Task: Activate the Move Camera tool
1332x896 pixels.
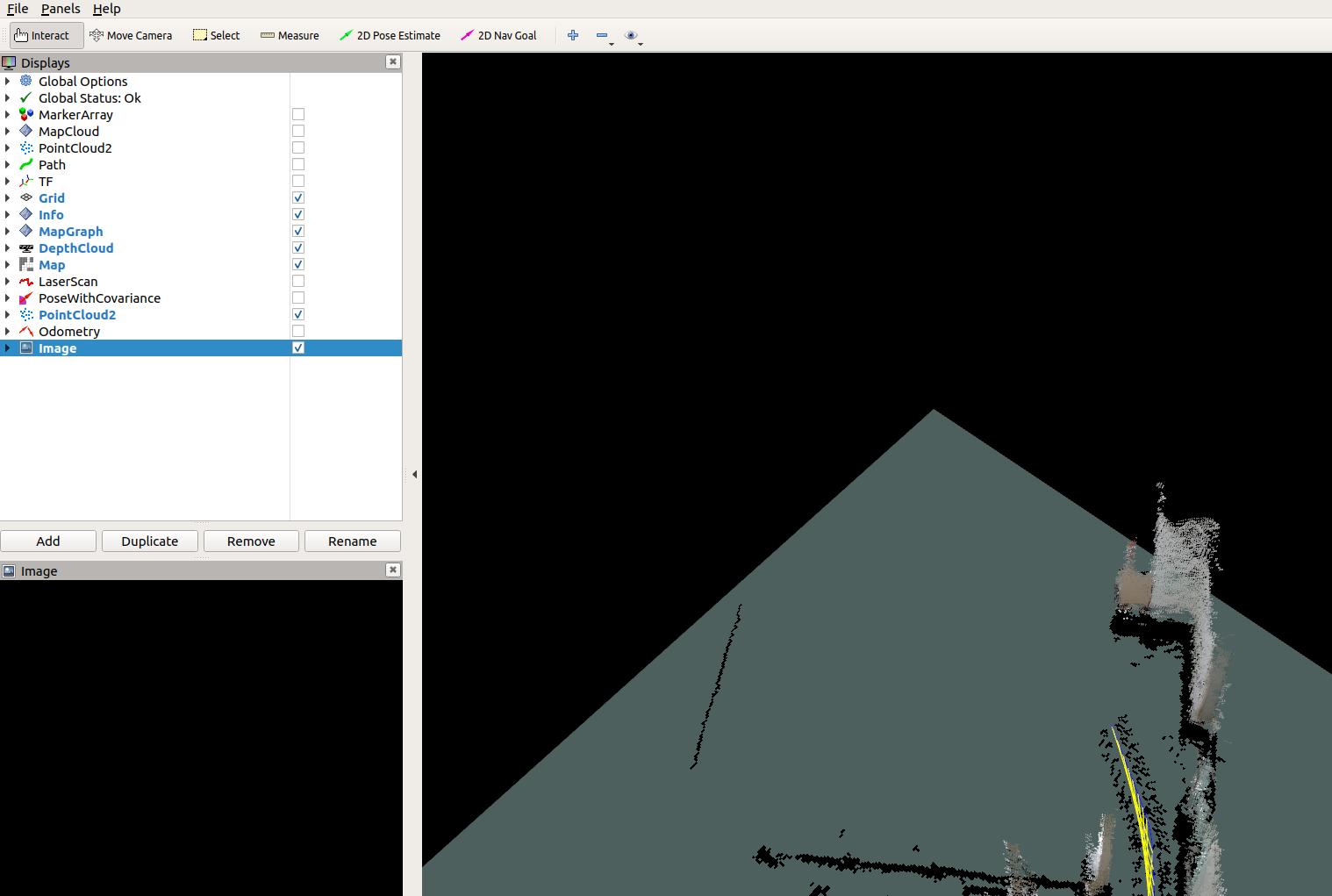Action: click(x=131, y=35)
